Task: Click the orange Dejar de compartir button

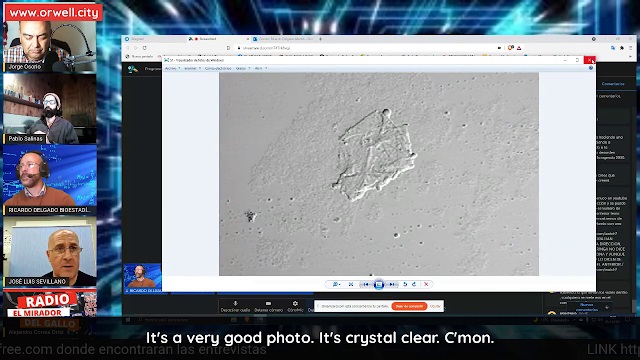Action: click(x=409, y=306)
